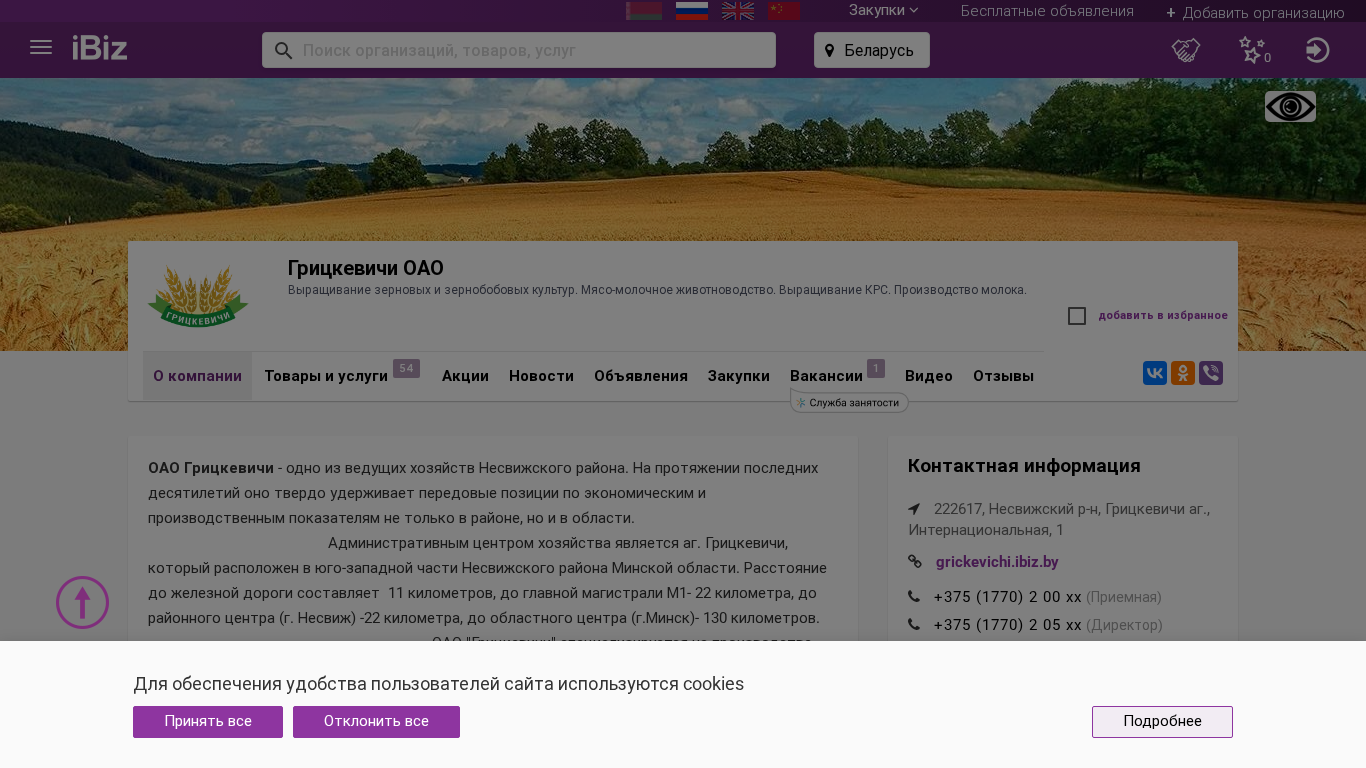Switch language to English flag
The height and width of the screenshot is (768, 1366).
[738, 11]
